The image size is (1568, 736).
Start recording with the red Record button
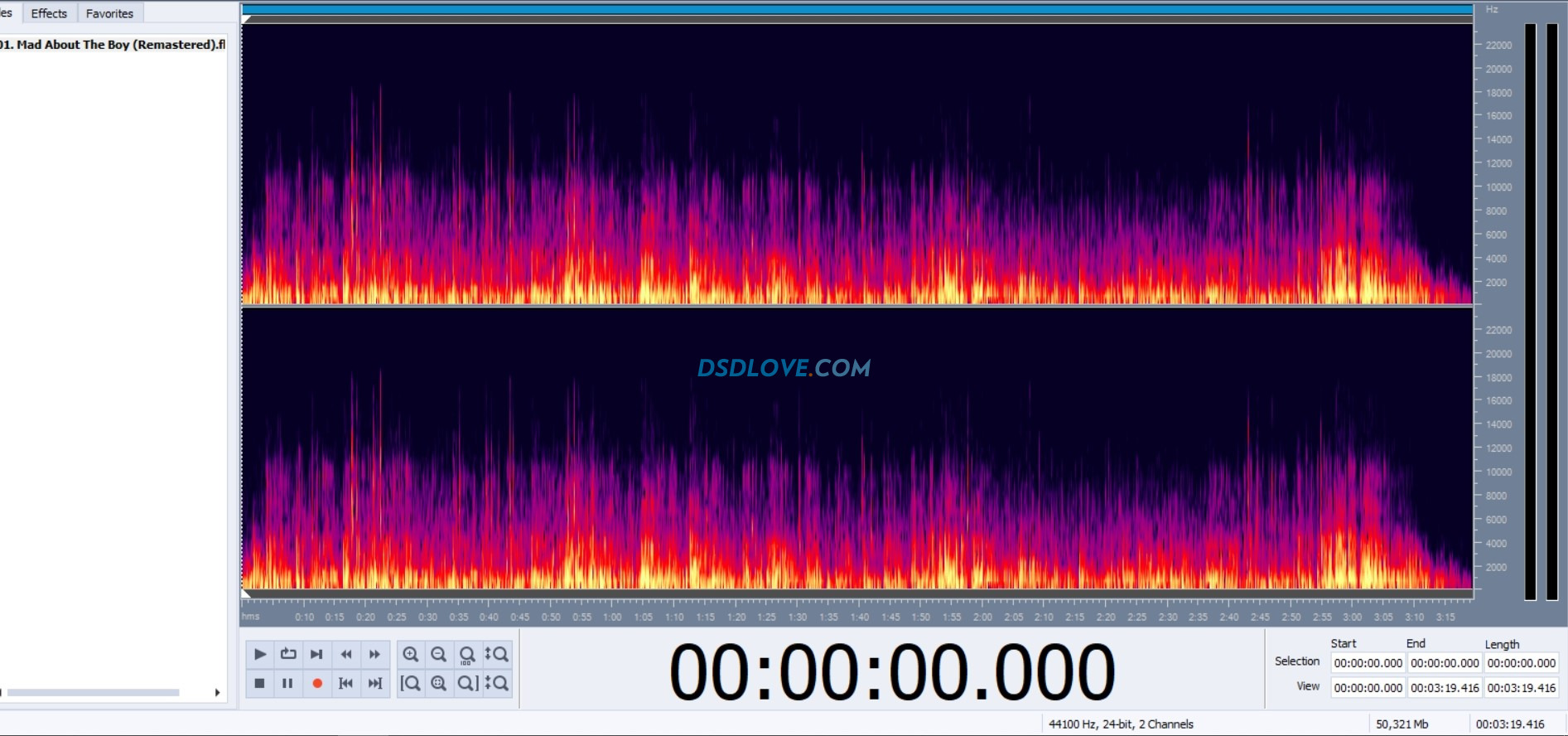(x=316, y=683)
